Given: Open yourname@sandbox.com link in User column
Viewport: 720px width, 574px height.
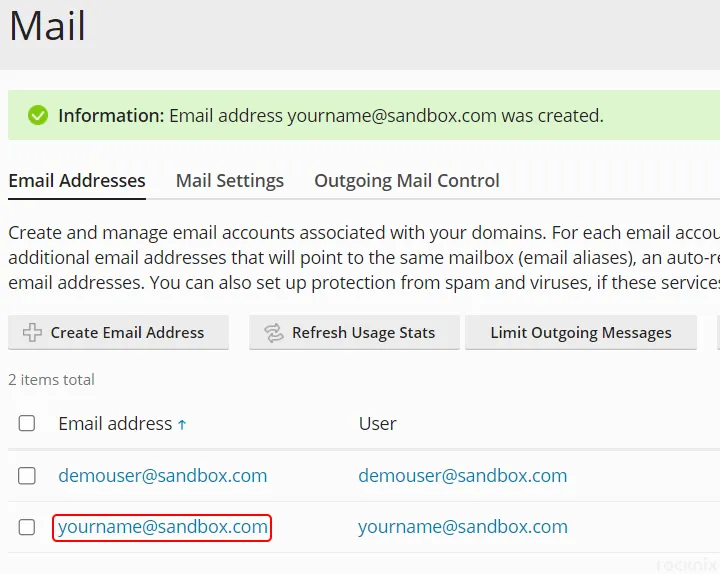Looking at the screenshot, I should (463, 527).
